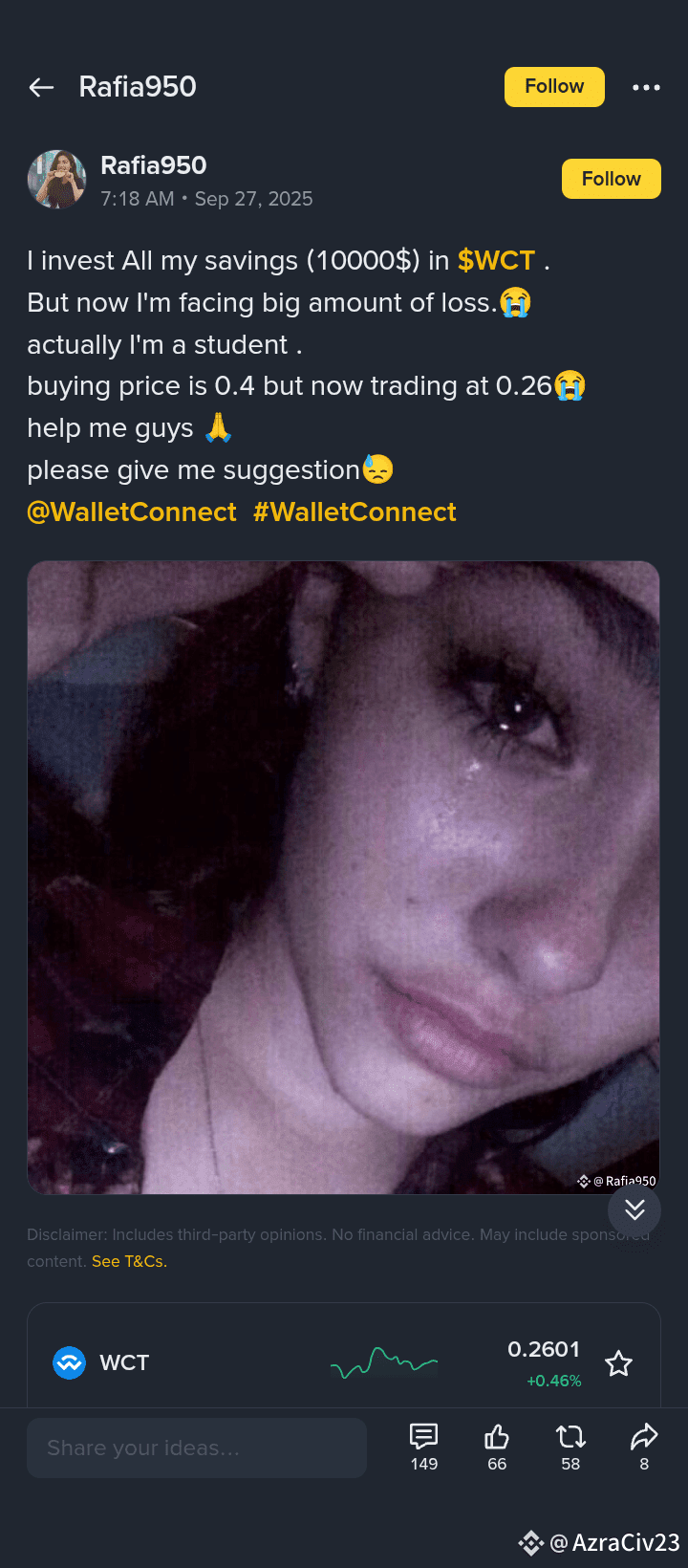This screenshot has width=688, height=1568.
Task: Open the See T&Cs link
Action: click(x=129, y=1261)
